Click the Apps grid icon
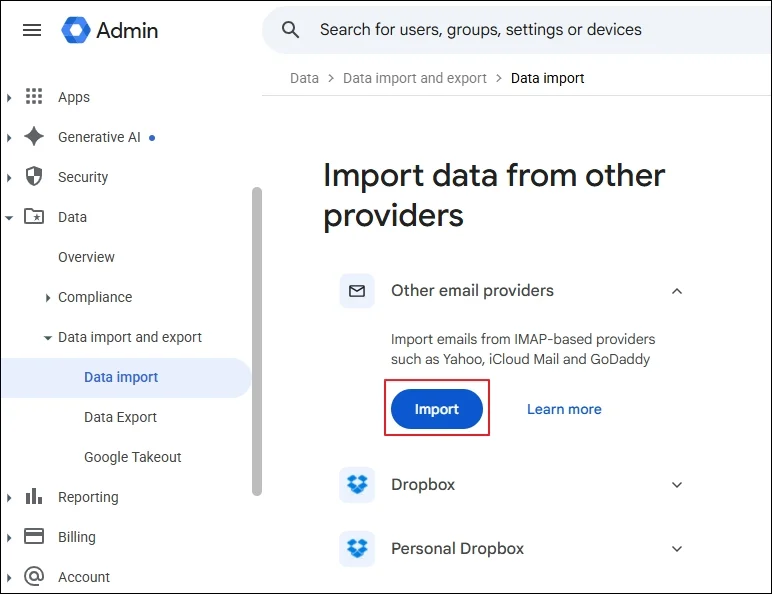Image resolution: width=772 pixels, height=594 pixels. (x=34, y=97)
